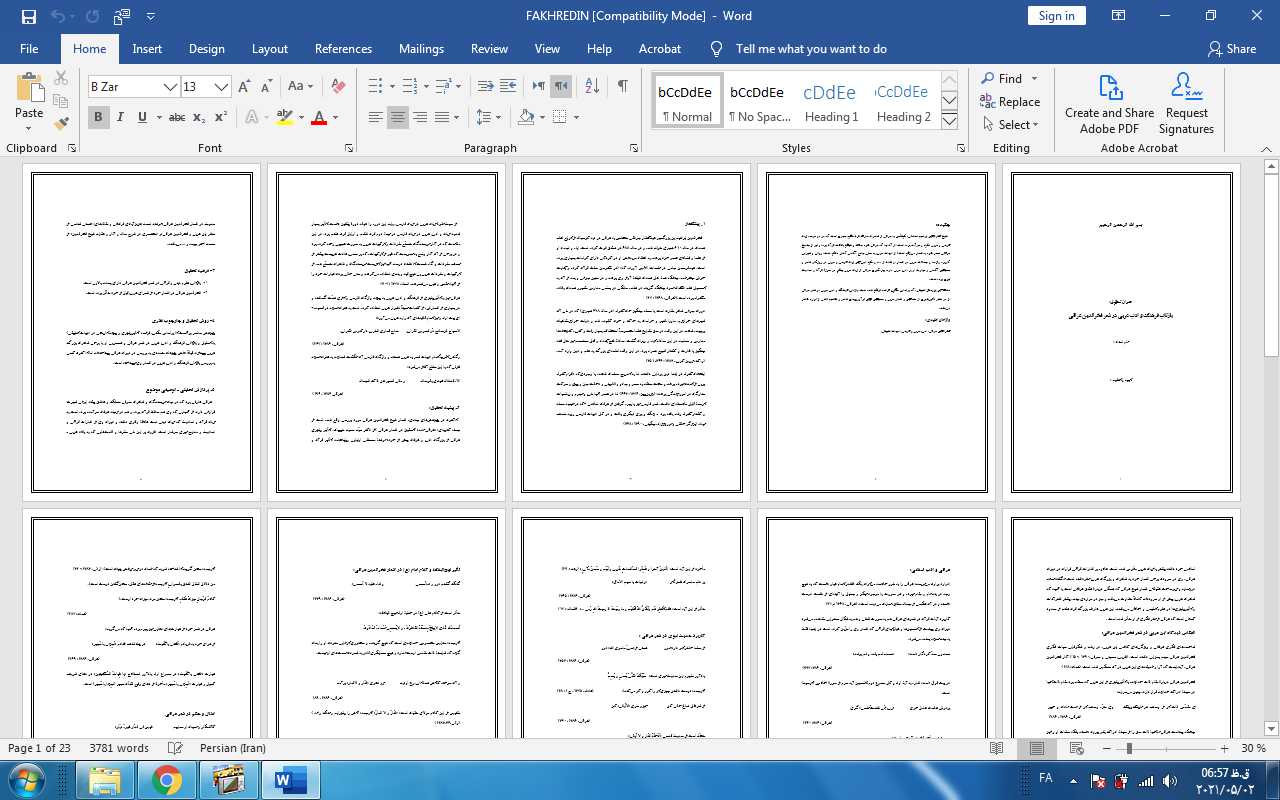This screenshot has width=1280, height=800.
Task: Click the Replace button
Action: pos(1010,102)
